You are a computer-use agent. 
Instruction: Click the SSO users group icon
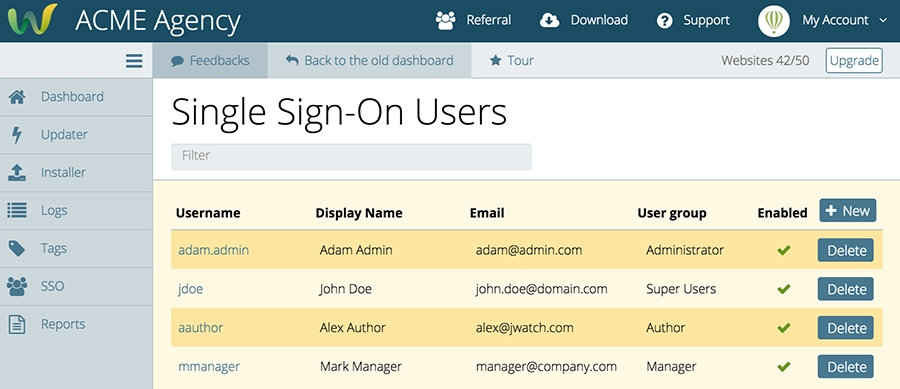click(x=17, y=286)
